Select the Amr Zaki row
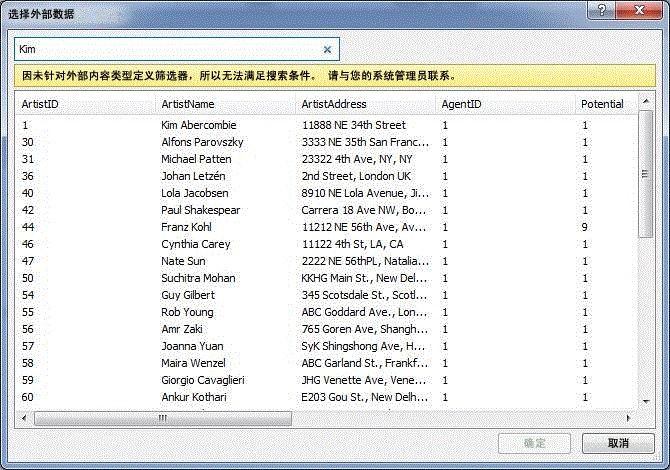The height and width of the screenshot is (470, 670). point(327,329)
